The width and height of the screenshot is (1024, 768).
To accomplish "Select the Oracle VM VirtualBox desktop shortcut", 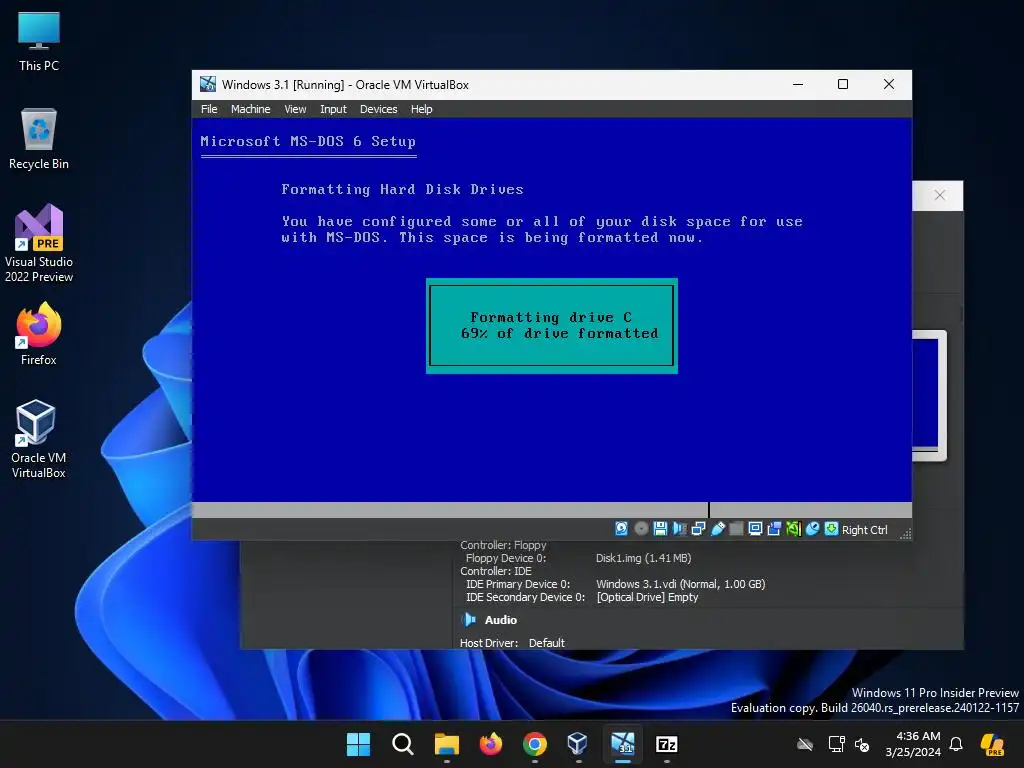I will [x=39, y=439].
